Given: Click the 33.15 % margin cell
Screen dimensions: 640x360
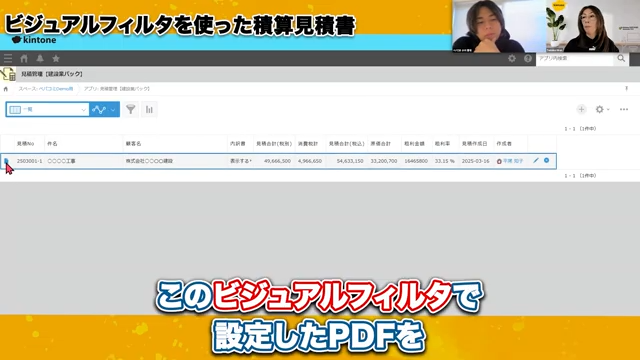Looking at the screenshot, I should point(445,161).
